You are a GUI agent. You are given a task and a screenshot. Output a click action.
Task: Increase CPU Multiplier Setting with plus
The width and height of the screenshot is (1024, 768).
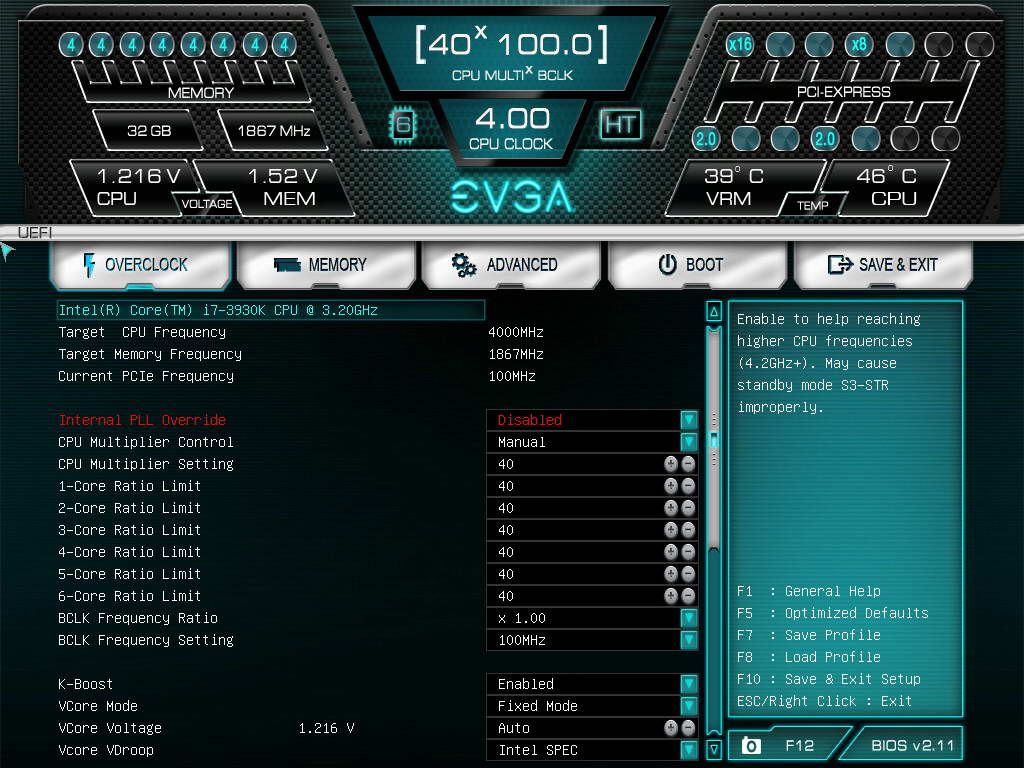click(x=670, y=464)
